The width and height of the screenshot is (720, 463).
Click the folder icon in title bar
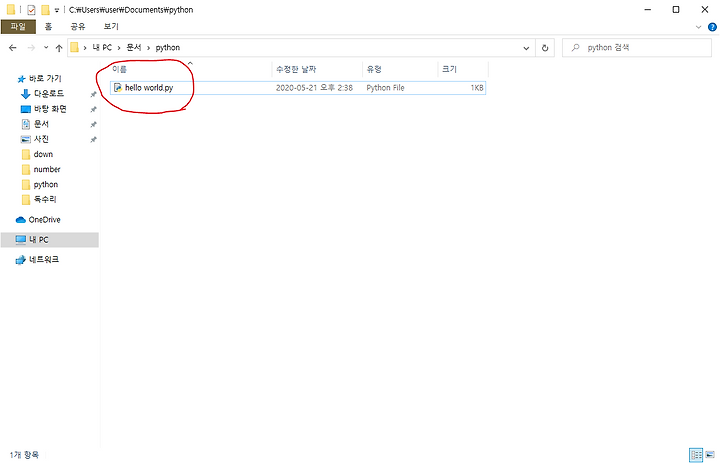coord(11,10)
